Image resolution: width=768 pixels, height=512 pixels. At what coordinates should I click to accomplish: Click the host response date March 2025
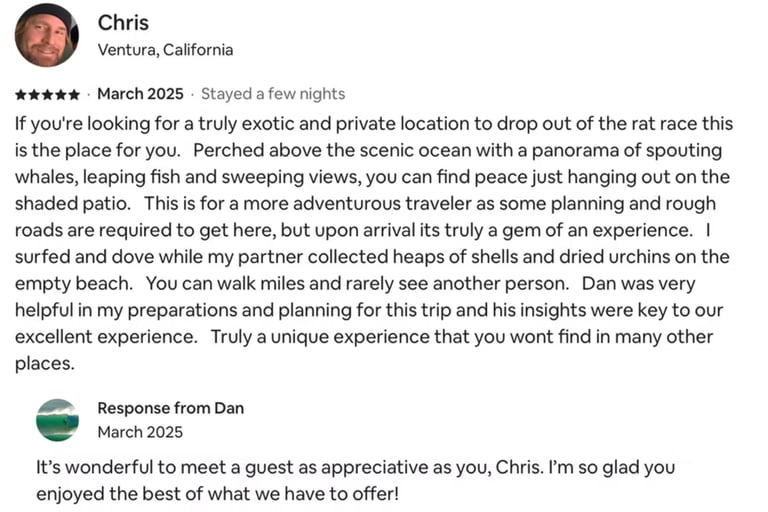[x=140, y=432]
